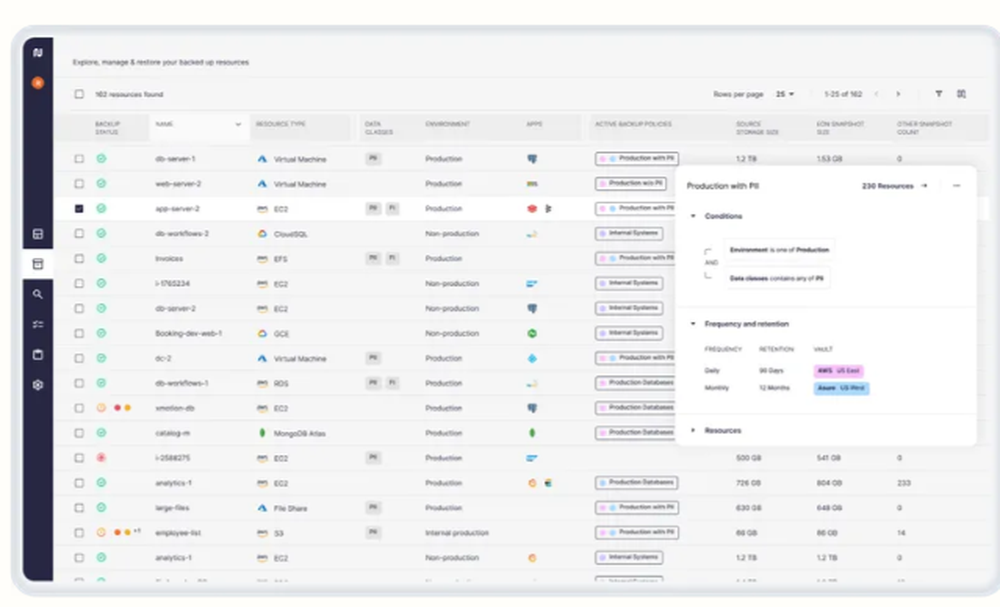Click the 726 GB storage value
The image size is (1000, 607).
[x=748, y=483]
